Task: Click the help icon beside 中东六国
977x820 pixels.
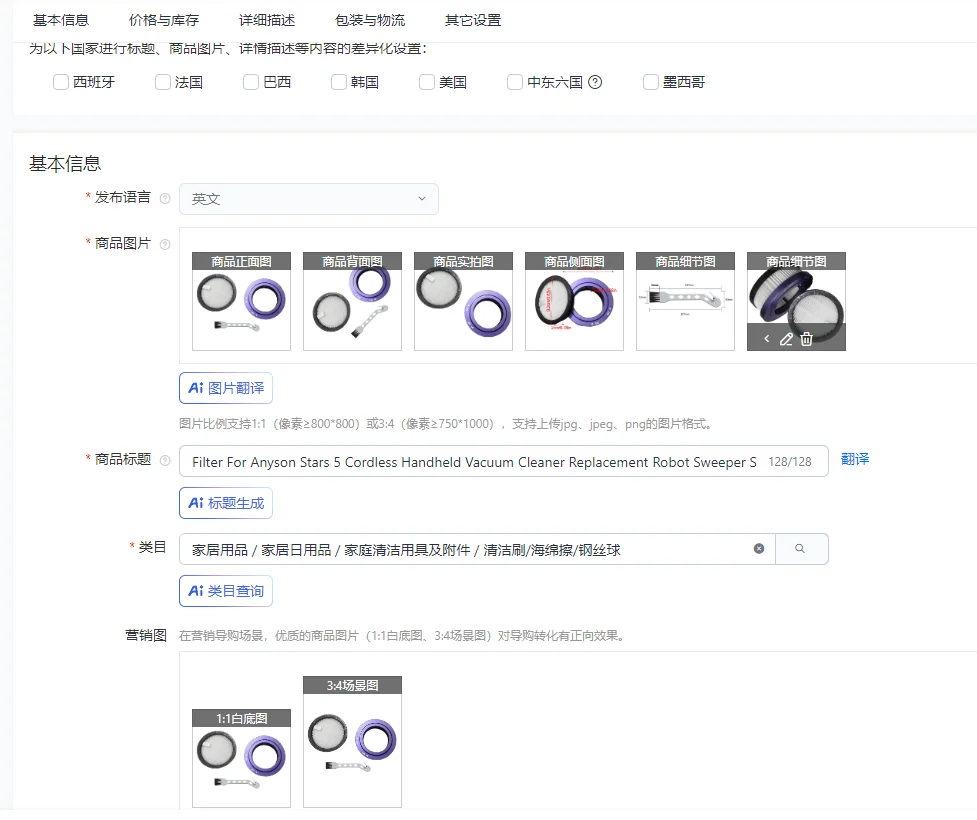Action: pos(595,82)
